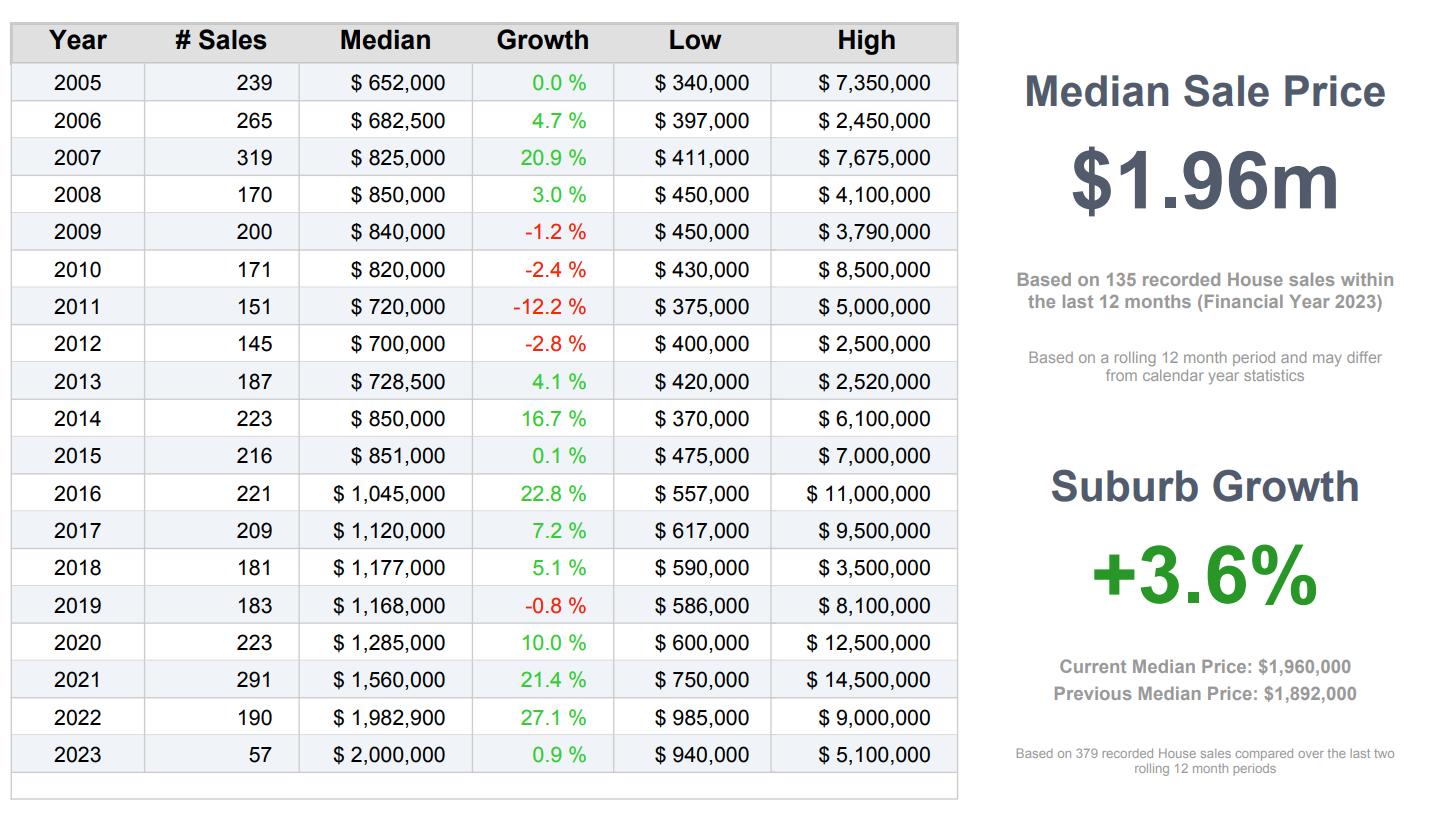Select the $ 985,000 low price cell
The width and height of the screenshot is (1438, 816).
click(701, 718)
